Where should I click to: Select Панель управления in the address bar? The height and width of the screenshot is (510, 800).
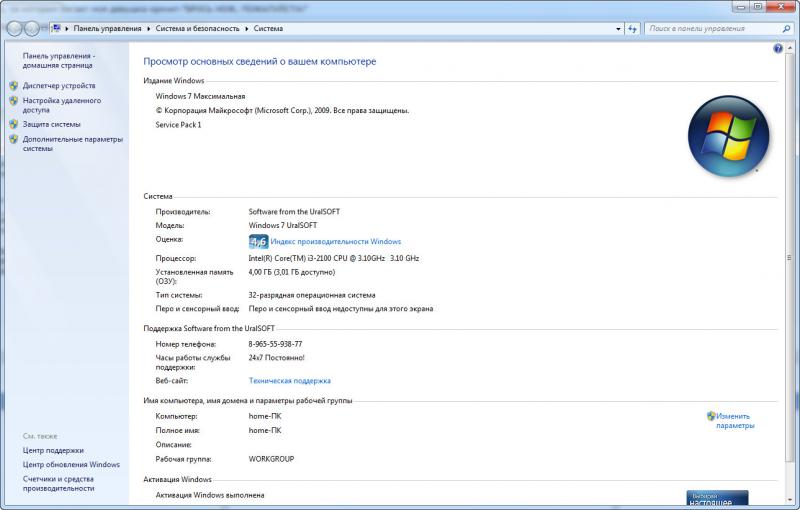[107, 29]
